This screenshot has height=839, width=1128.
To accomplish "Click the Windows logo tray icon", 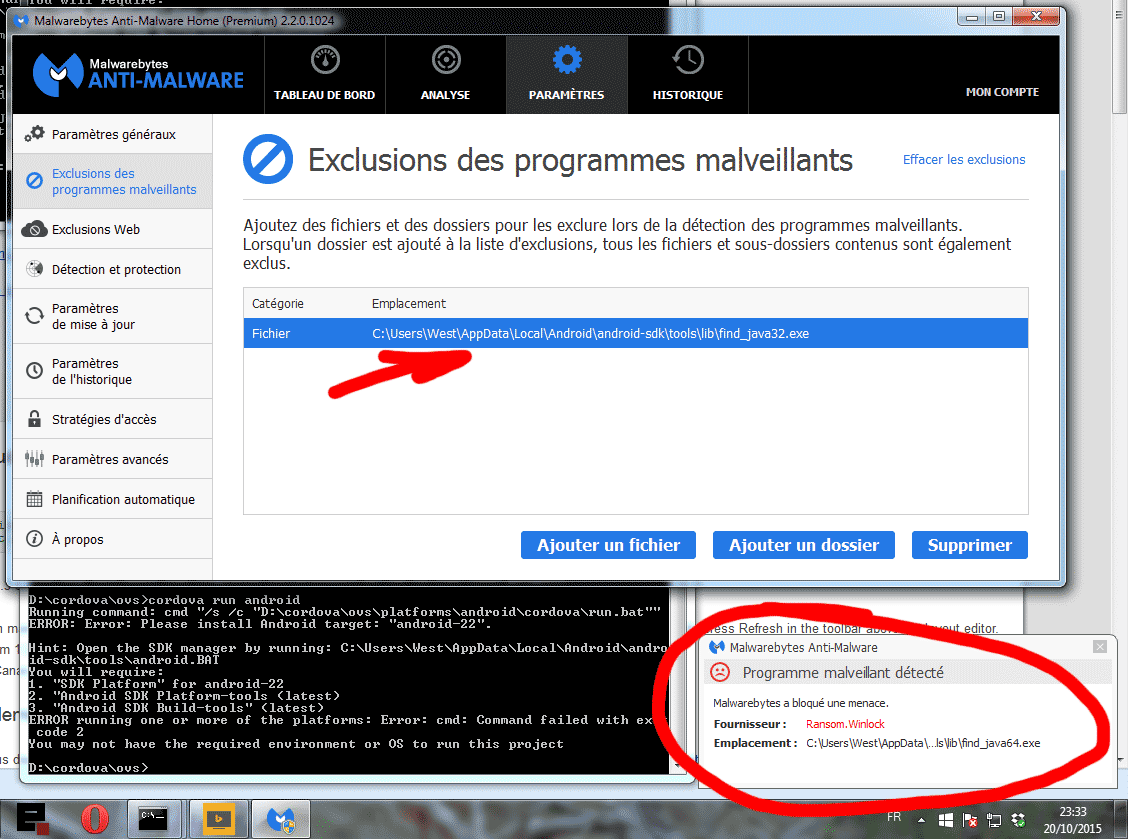I will pos(946,820).
